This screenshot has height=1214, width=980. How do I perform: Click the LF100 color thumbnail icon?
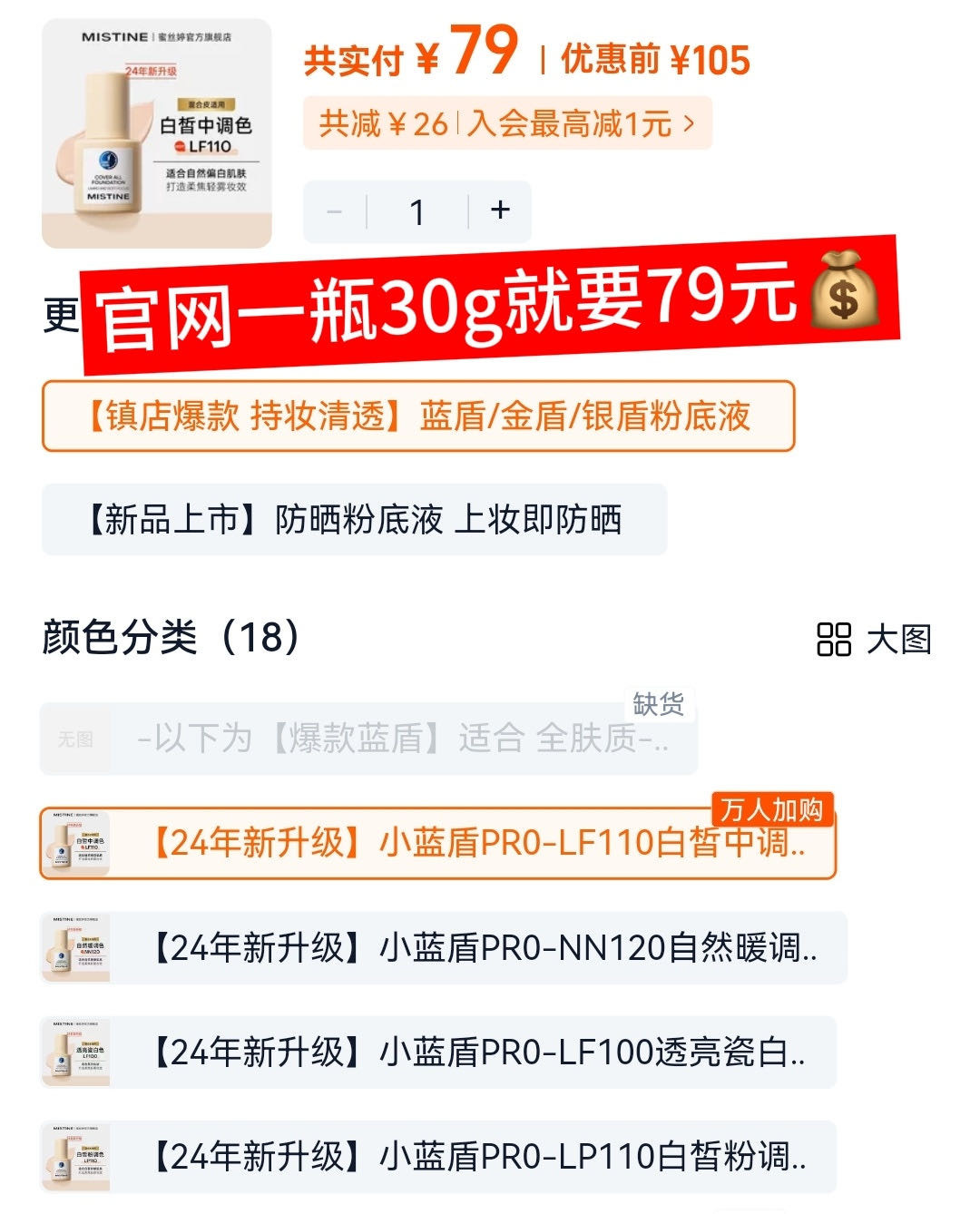76,1052
